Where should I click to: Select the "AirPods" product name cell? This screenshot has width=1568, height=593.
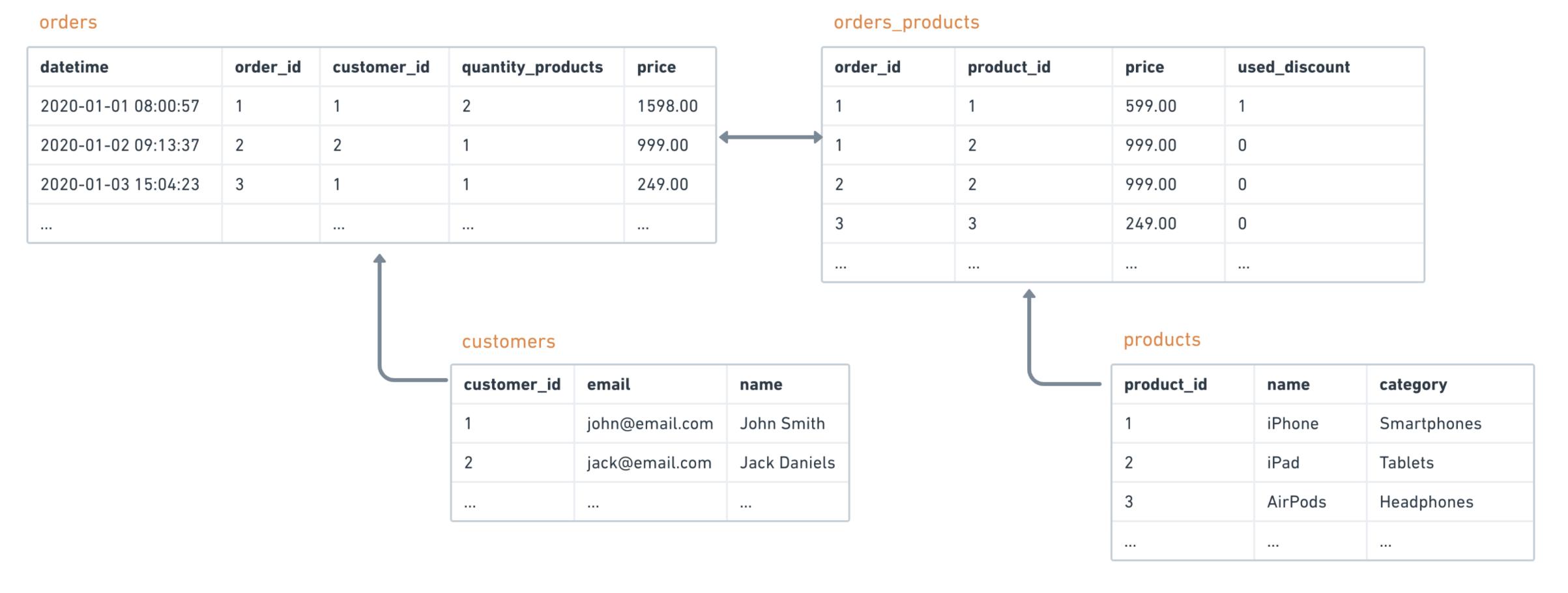[1296, 502]
